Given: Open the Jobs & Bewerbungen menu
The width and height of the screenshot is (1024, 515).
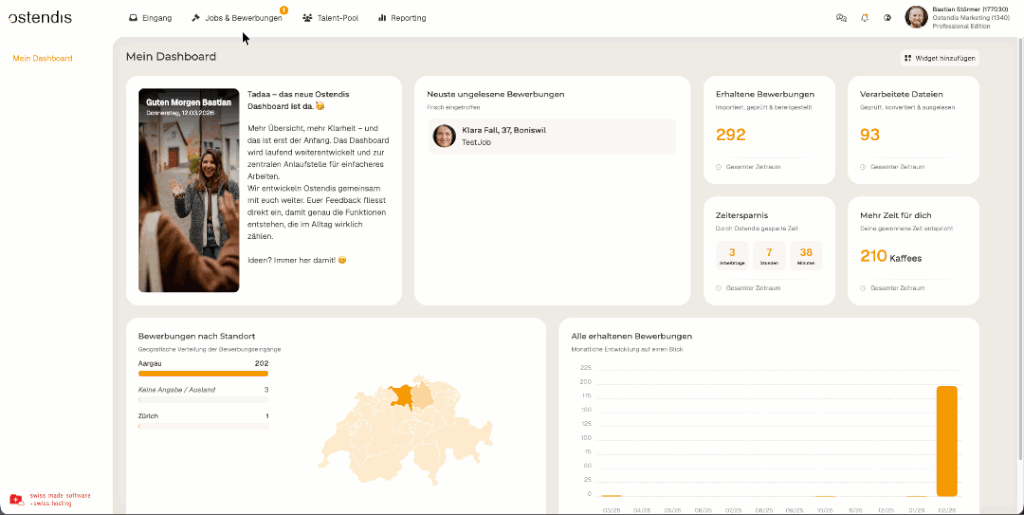Looking at the screenshot, I should (x=237, y=18).
